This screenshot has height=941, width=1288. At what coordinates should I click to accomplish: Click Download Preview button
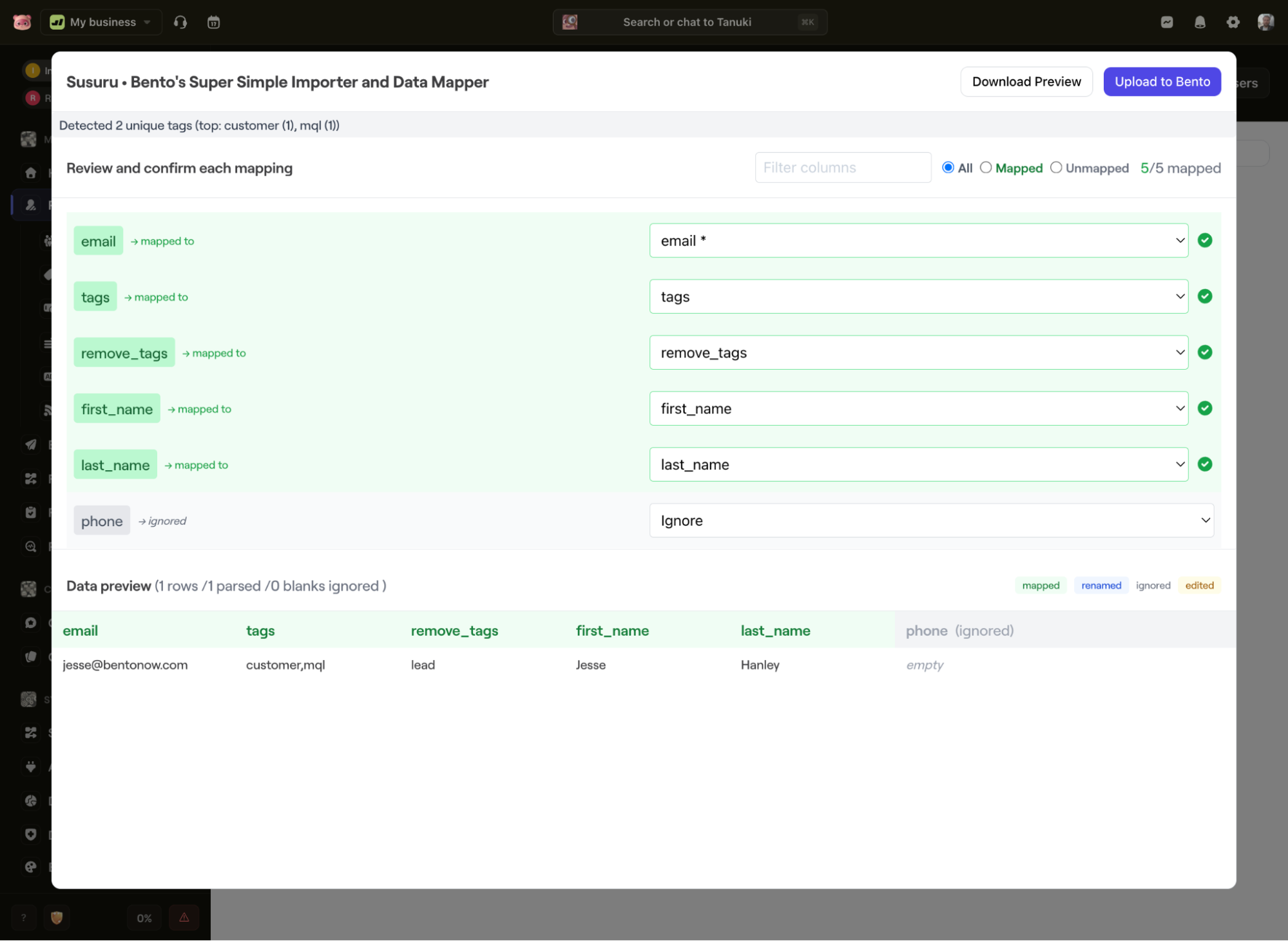1026,82
